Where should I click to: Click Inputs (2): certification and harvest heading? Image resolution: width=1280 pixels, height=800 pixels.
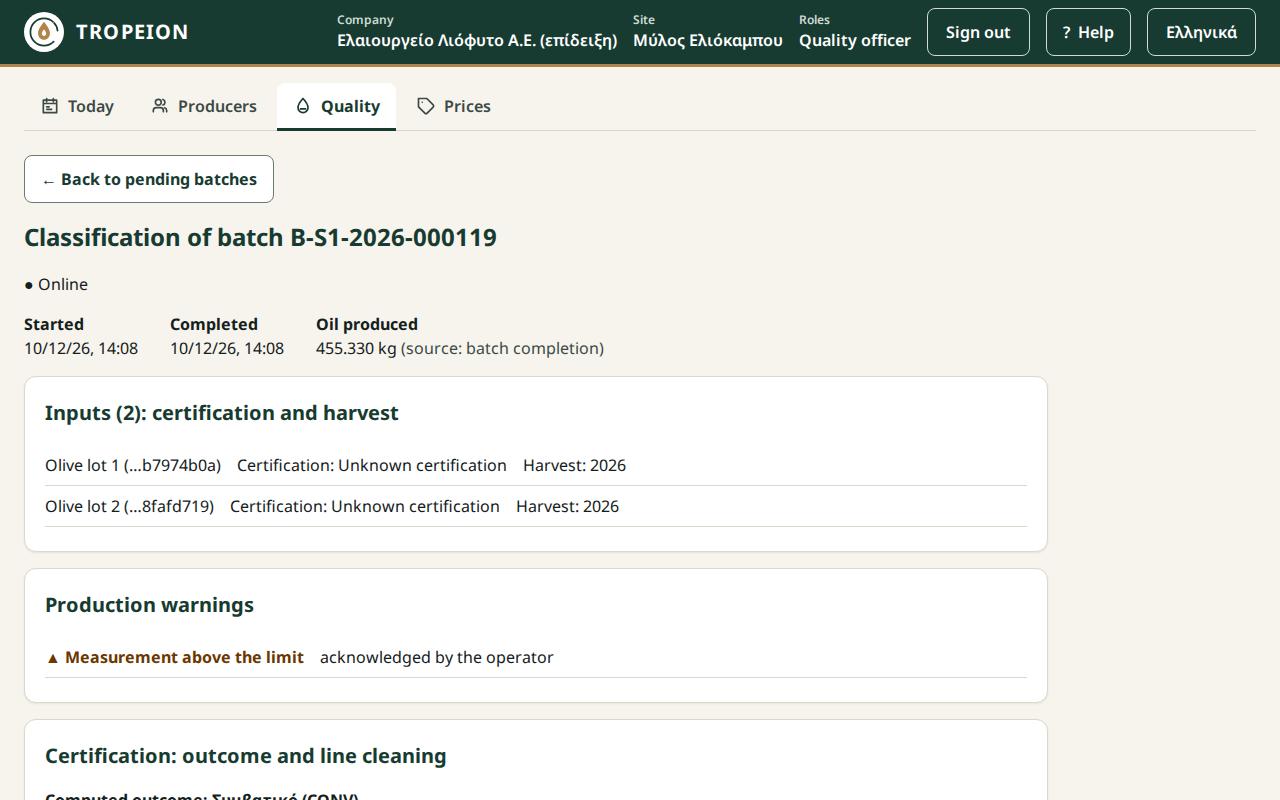(x=222, y=413)
